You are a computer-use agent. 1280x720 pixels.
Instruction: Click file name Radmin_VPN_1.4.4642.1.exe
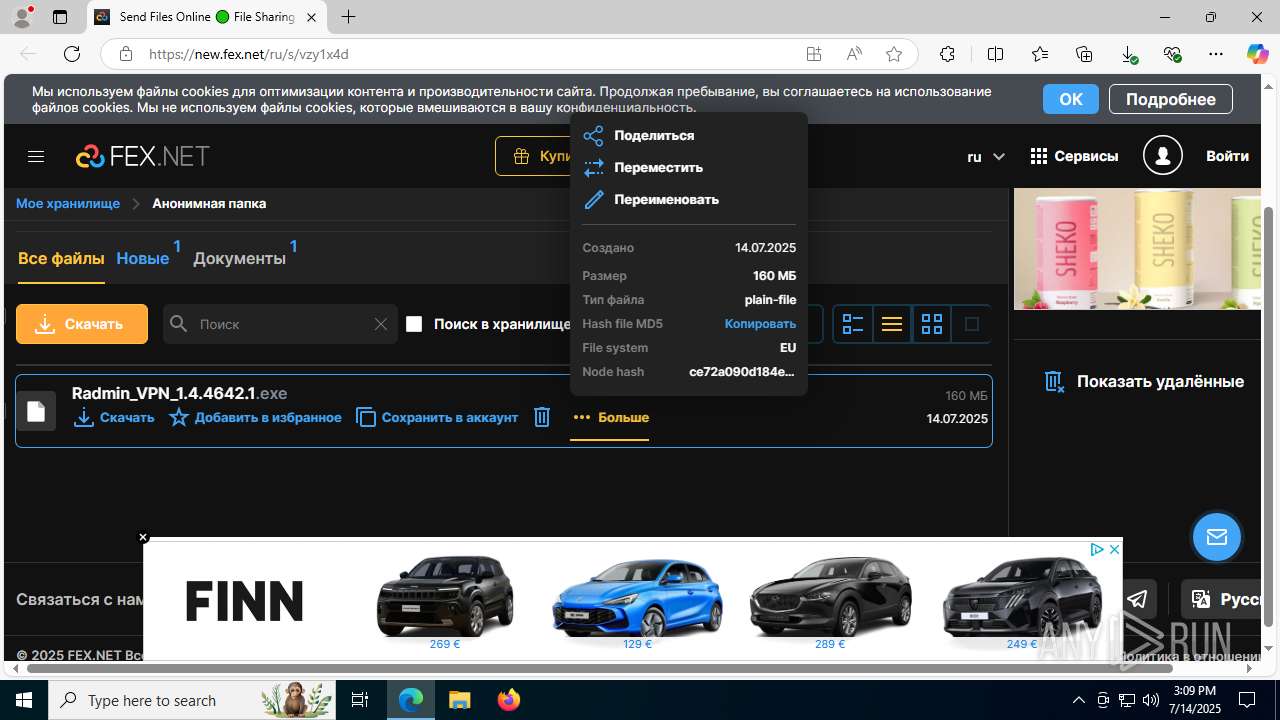179,393
